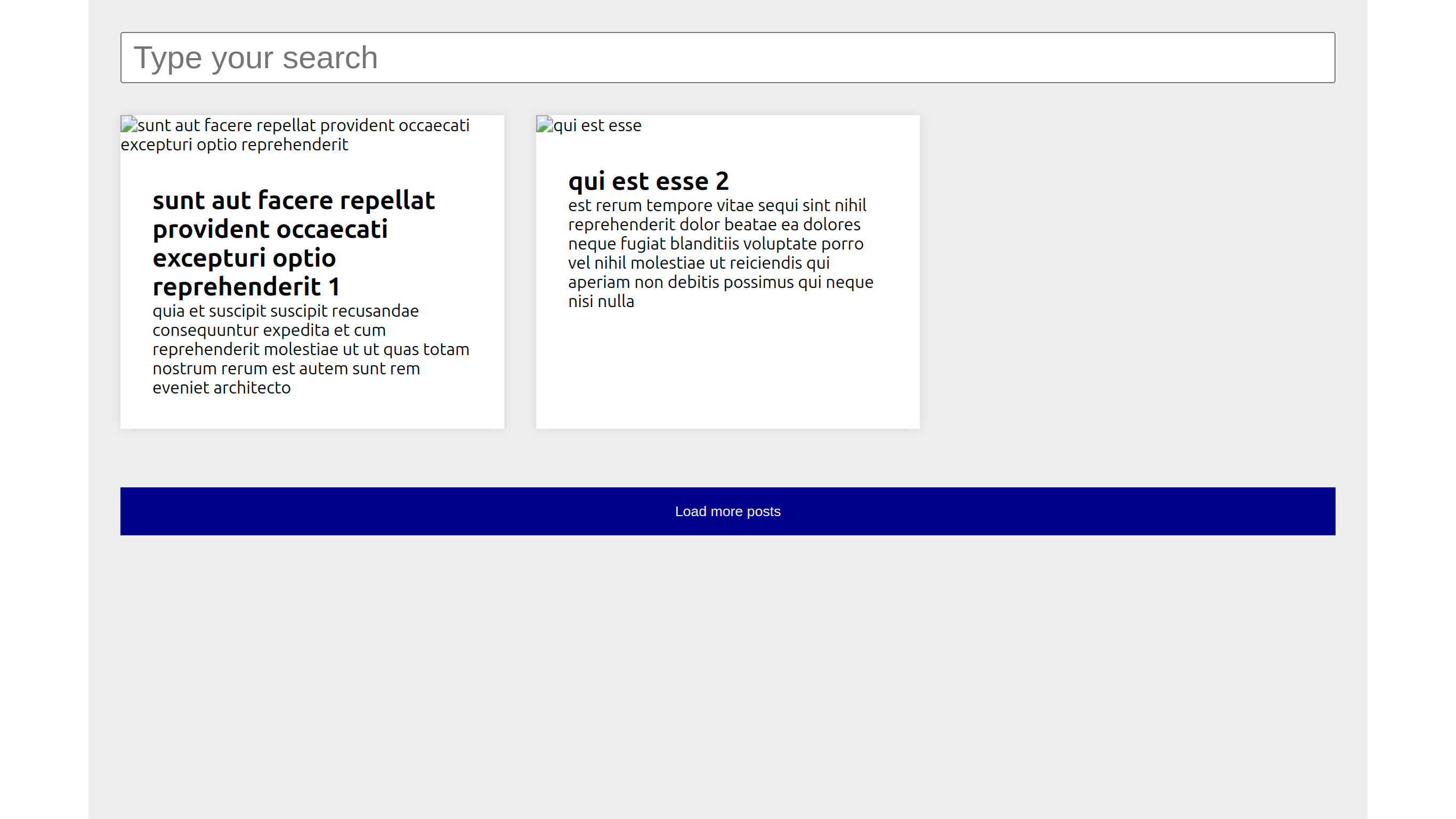Click the heading line "sunt aut facere repellat"
Screen dimensions: 1456x819
coord(293,200)
